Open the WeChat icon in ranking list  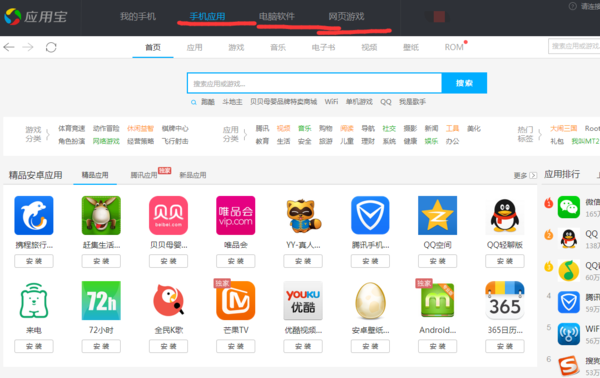[569, 207]
